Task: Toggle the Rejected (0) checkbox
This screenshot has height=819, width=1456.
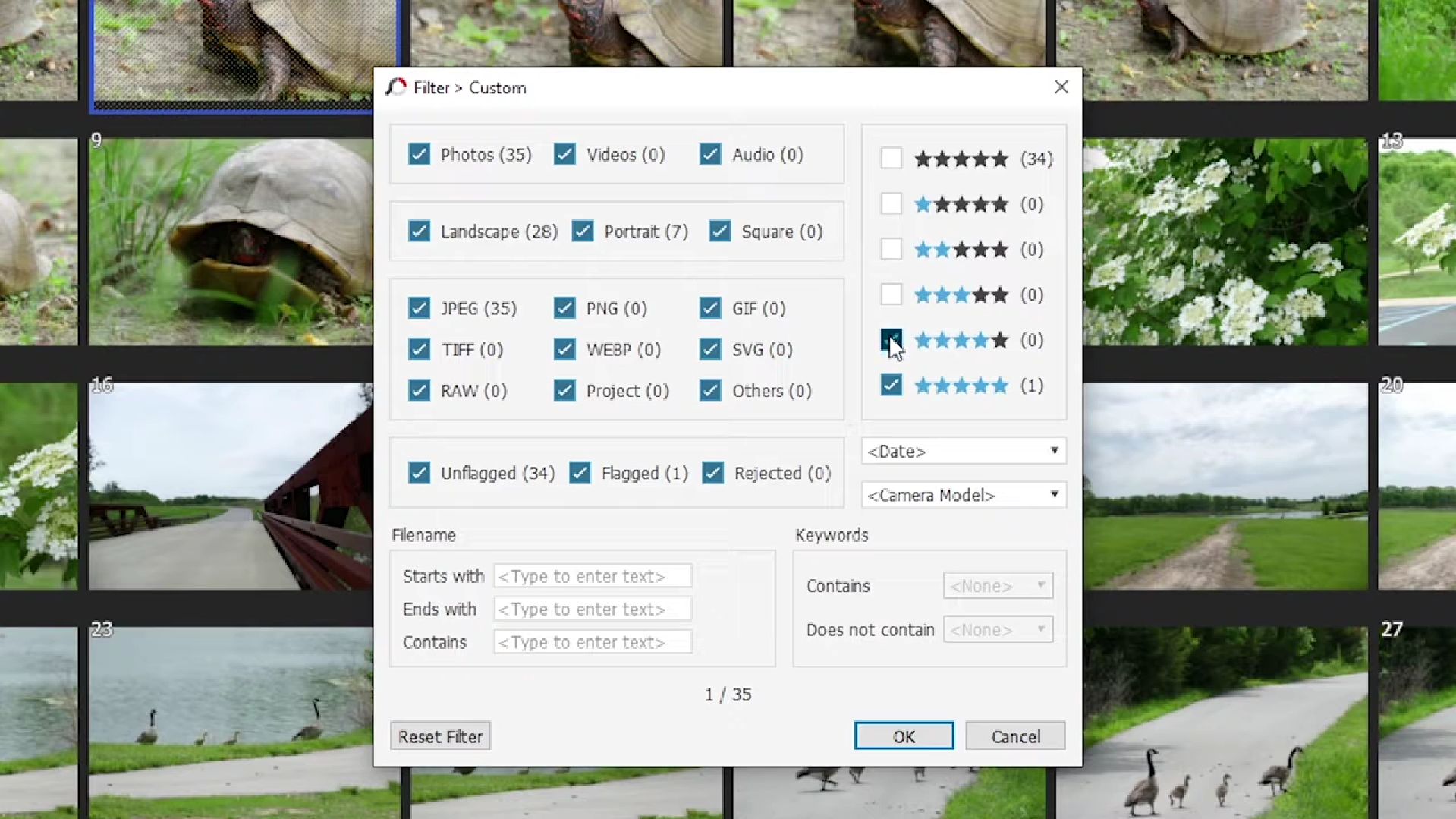Action: pyautogui.click(x=713, y=473)
